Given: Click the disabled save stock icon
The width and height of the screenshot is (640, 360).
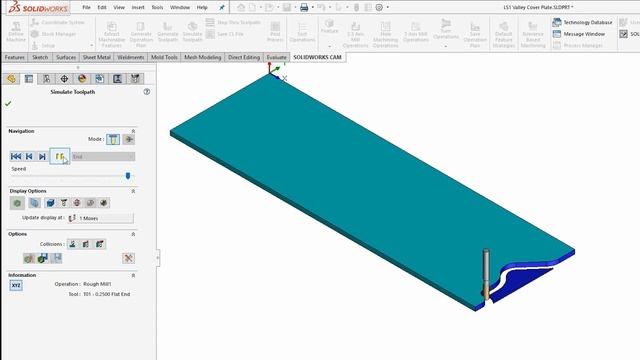Looking at the screenshot, I should pos(56,258).
